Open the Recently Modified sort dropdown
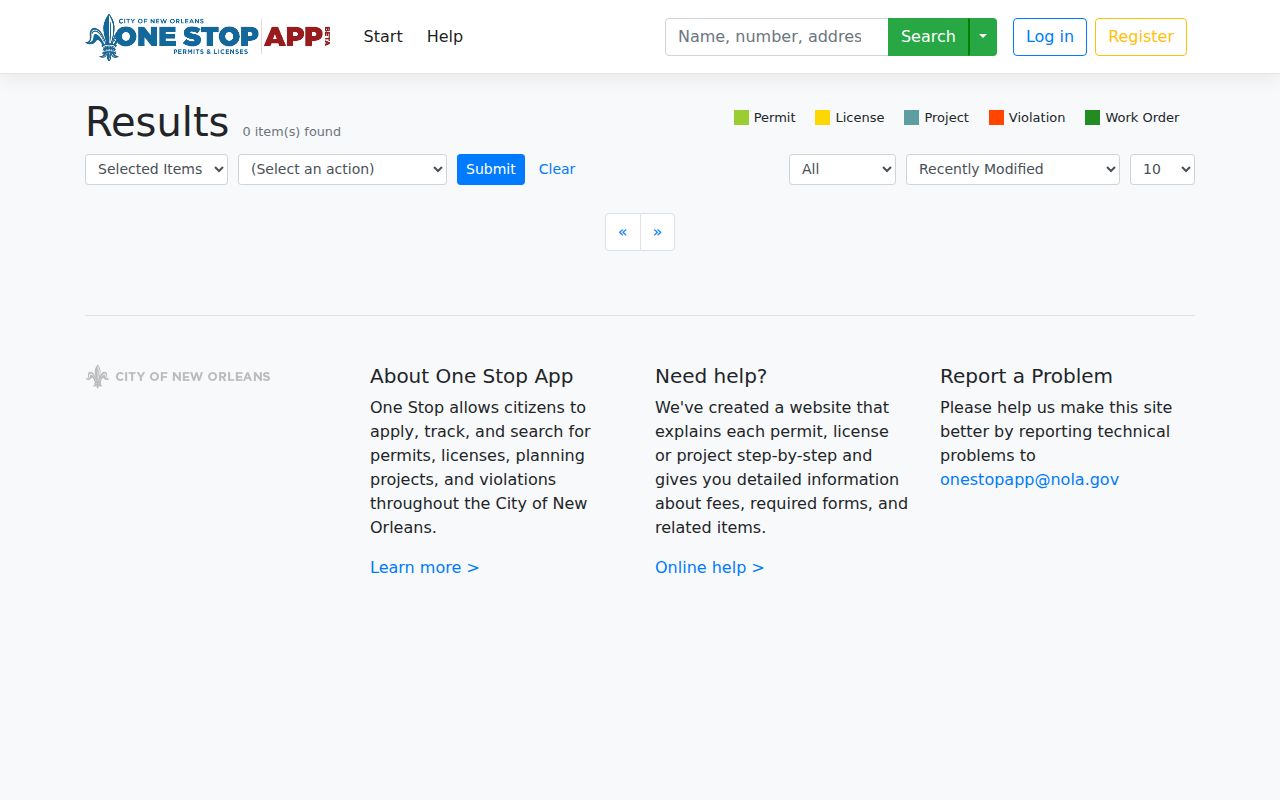 pos(1013,169)
